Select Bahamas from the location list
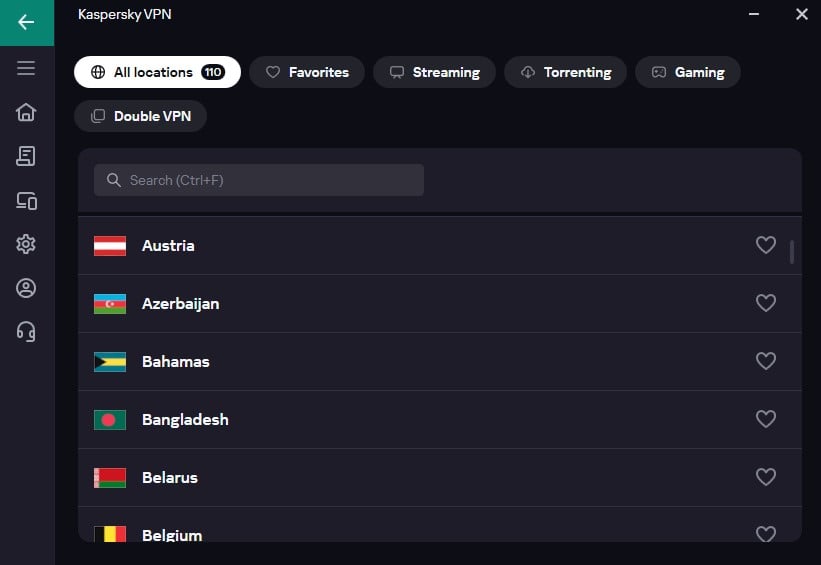Image resolution: width=821 pixels, height=565 pixels. tap(176, 362)
